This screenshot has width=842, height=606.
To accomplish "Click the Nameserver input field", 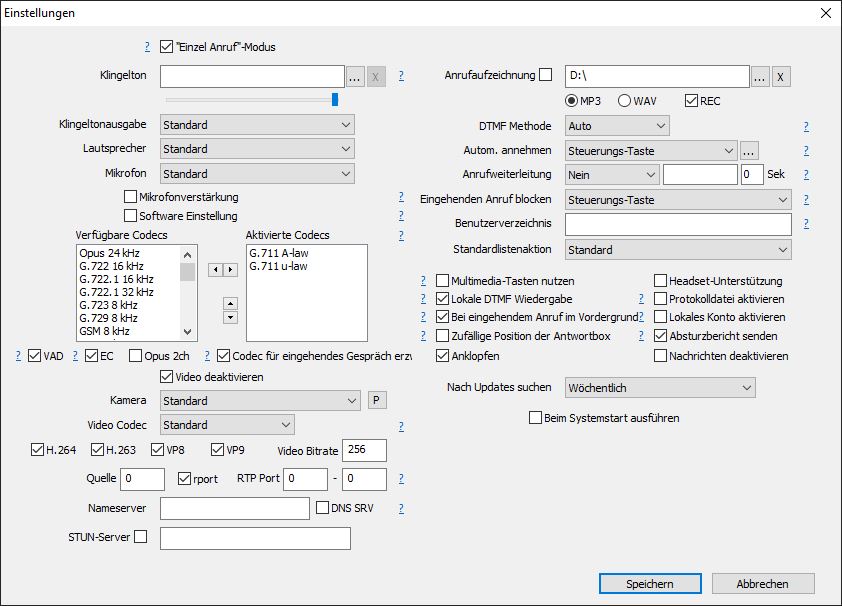I will pos(235,508).
